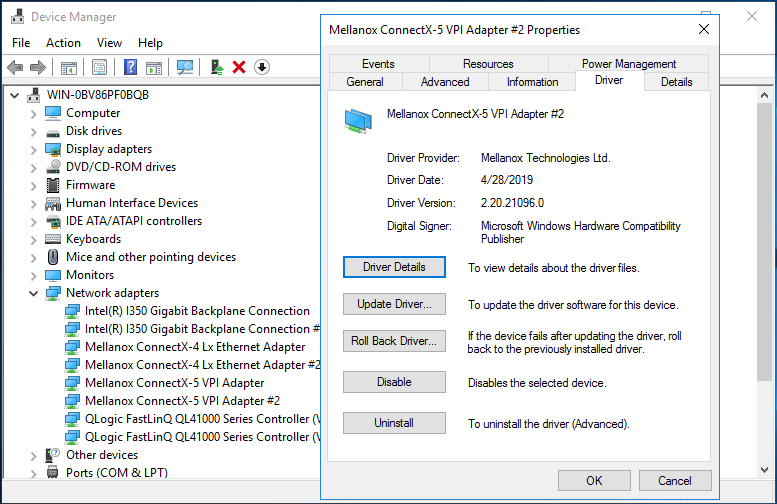The height and width of the screenshot is (504, 777).
Task: Click the Disable button
Action: click(394, 382)
